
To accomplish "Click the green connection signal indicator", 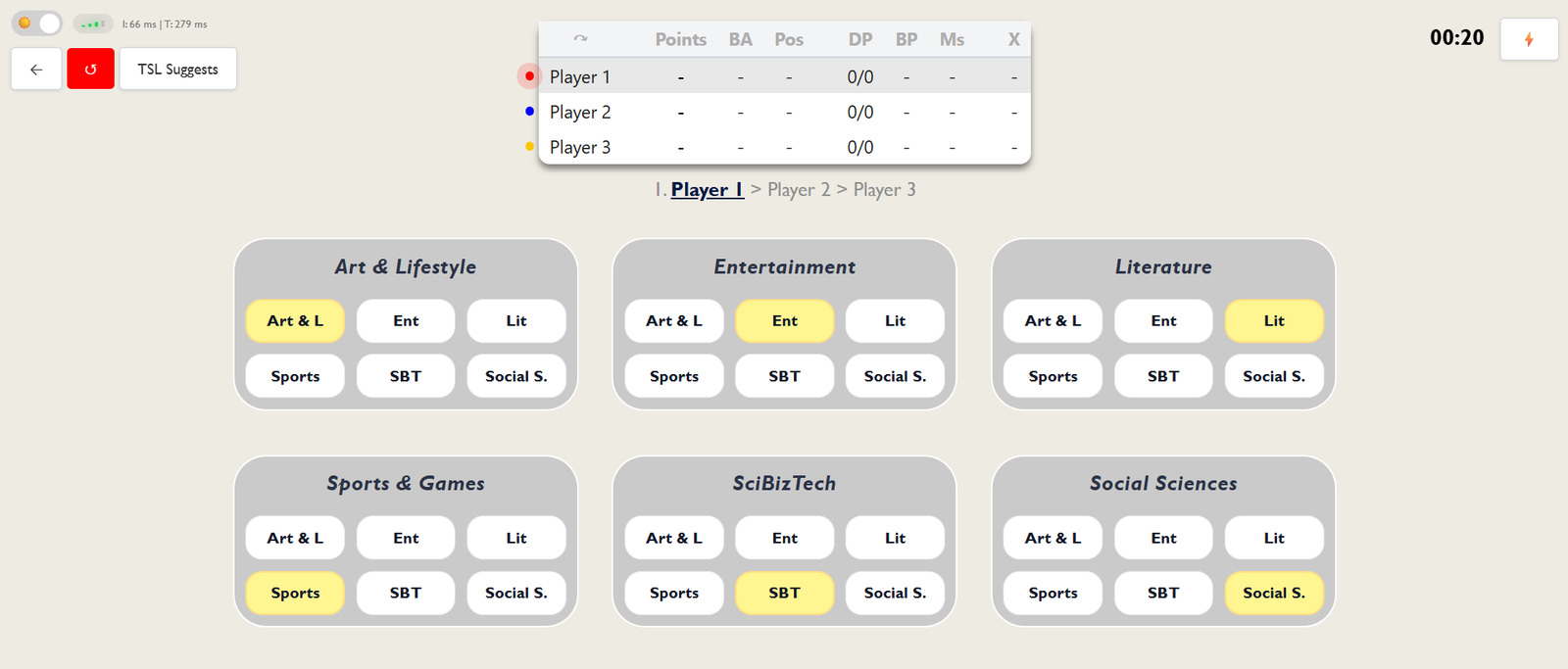I will coord(93,24).
